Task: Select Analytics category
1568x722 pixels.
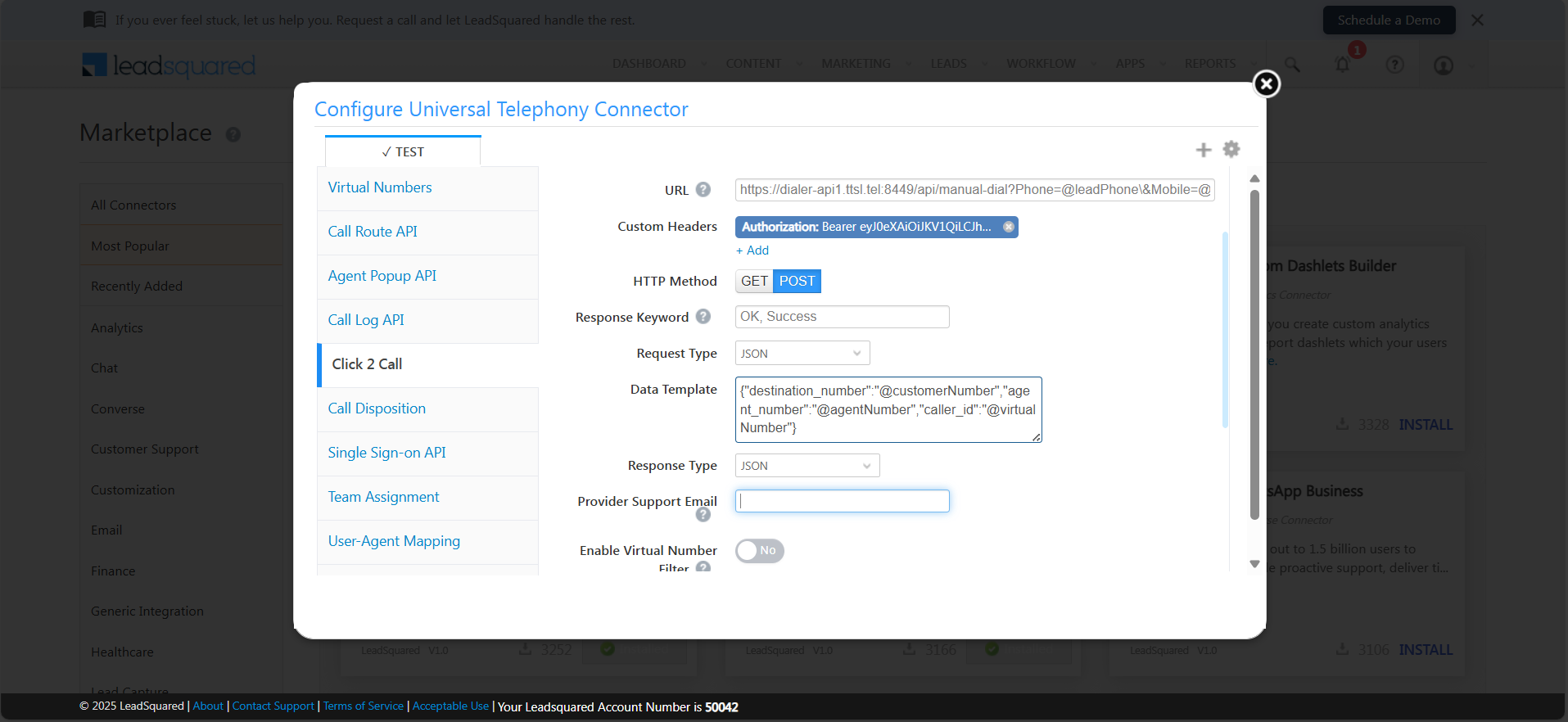Action: pos(181,327)
